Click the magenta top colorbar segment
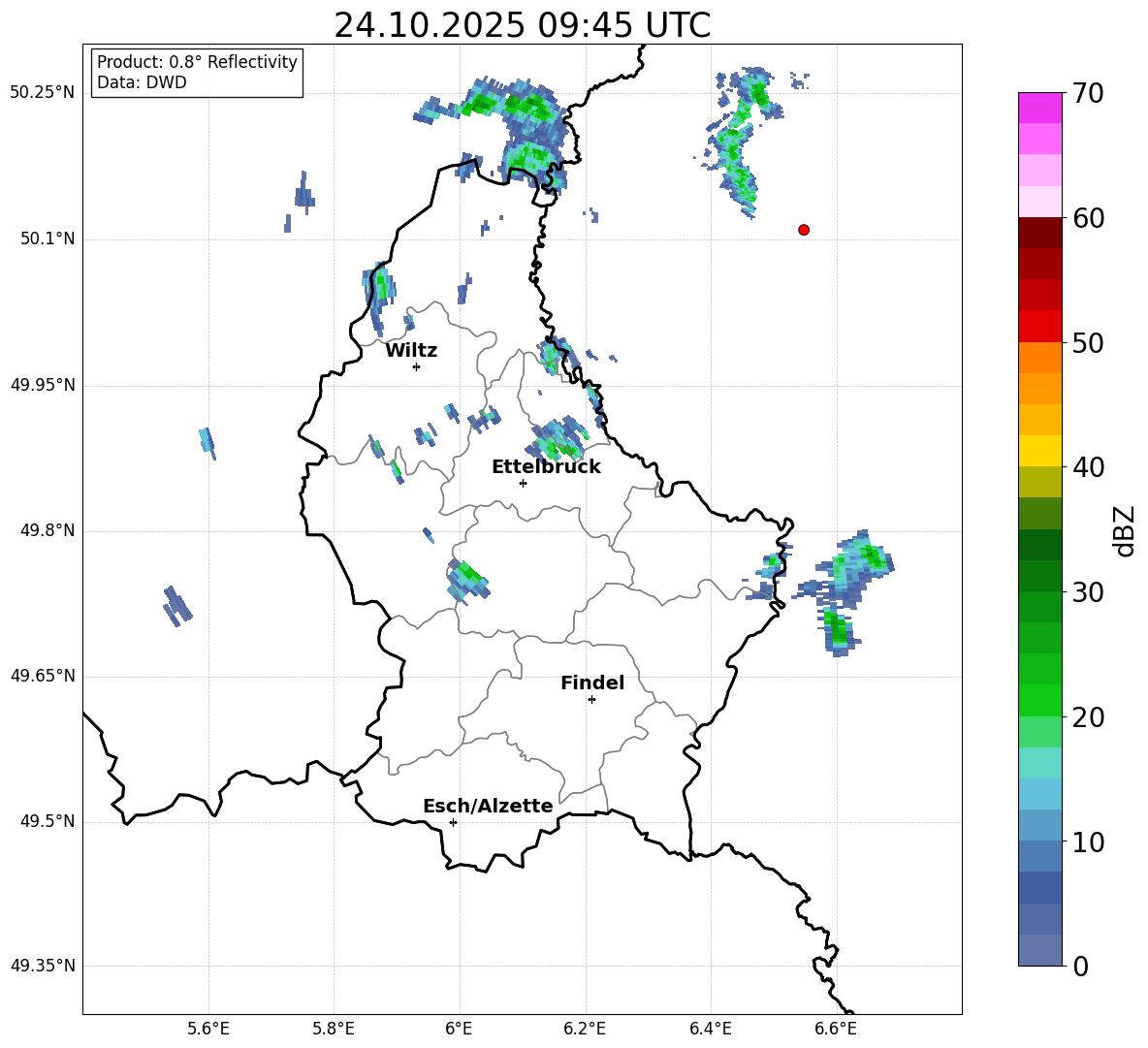Screen dimensions: 1148x1048 (1040, 108)
